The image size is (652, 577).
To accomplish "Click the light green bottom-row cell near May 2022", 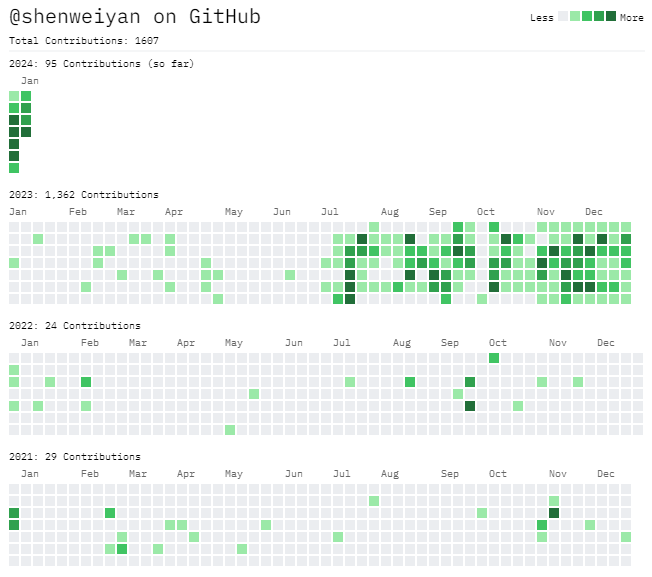I will tap(230, 430).
